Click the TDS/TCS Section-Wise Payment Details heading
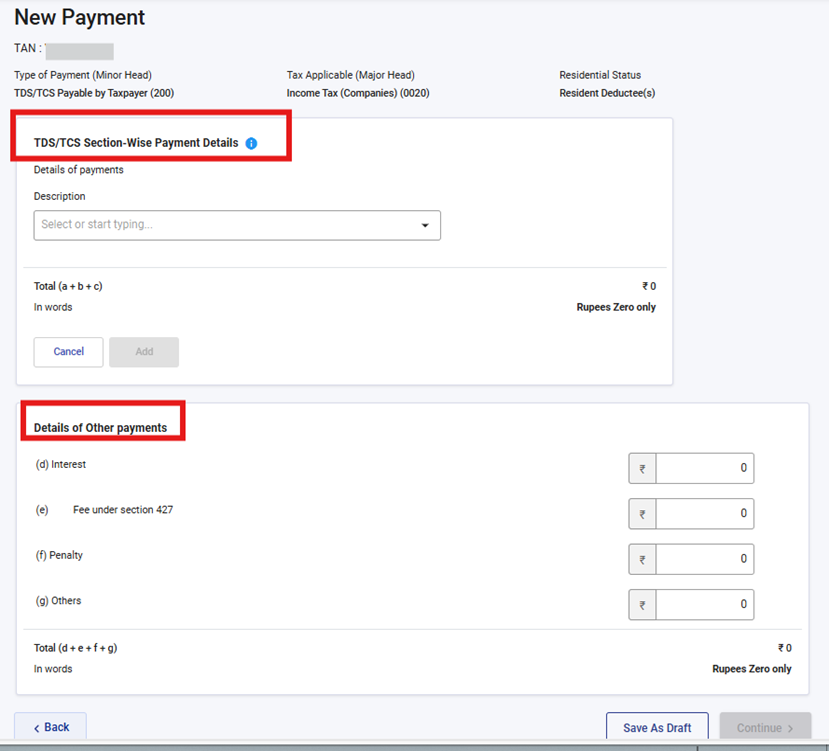 (136, 143)
